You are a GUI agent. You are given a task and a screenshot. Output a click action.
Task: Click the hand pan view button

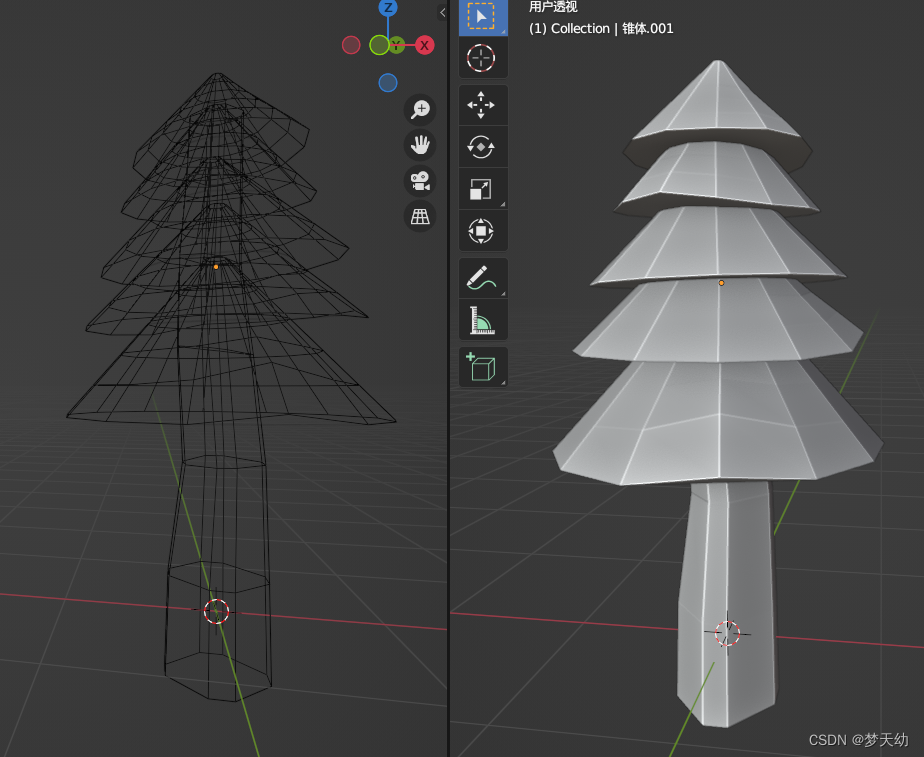pyautogui.click(x=420, y=145)
